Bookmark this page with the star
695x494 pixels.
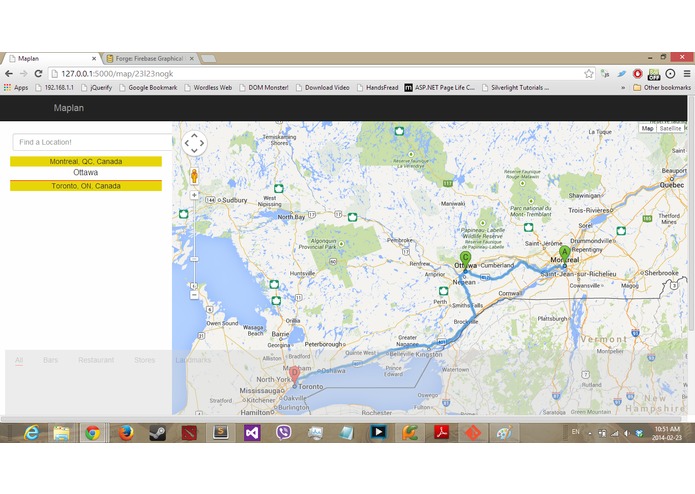click(588, 74)
